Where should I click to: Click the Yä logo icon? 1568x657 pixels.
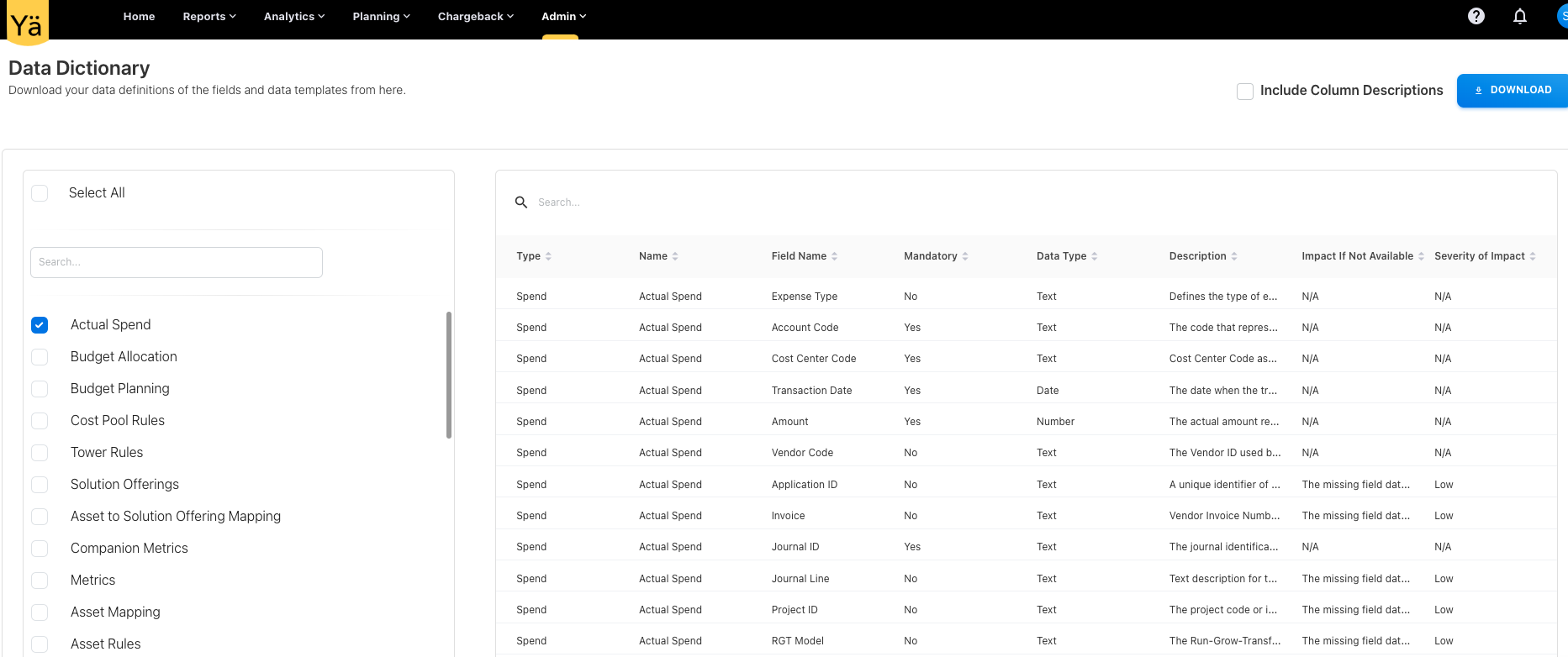coord(27,23)
